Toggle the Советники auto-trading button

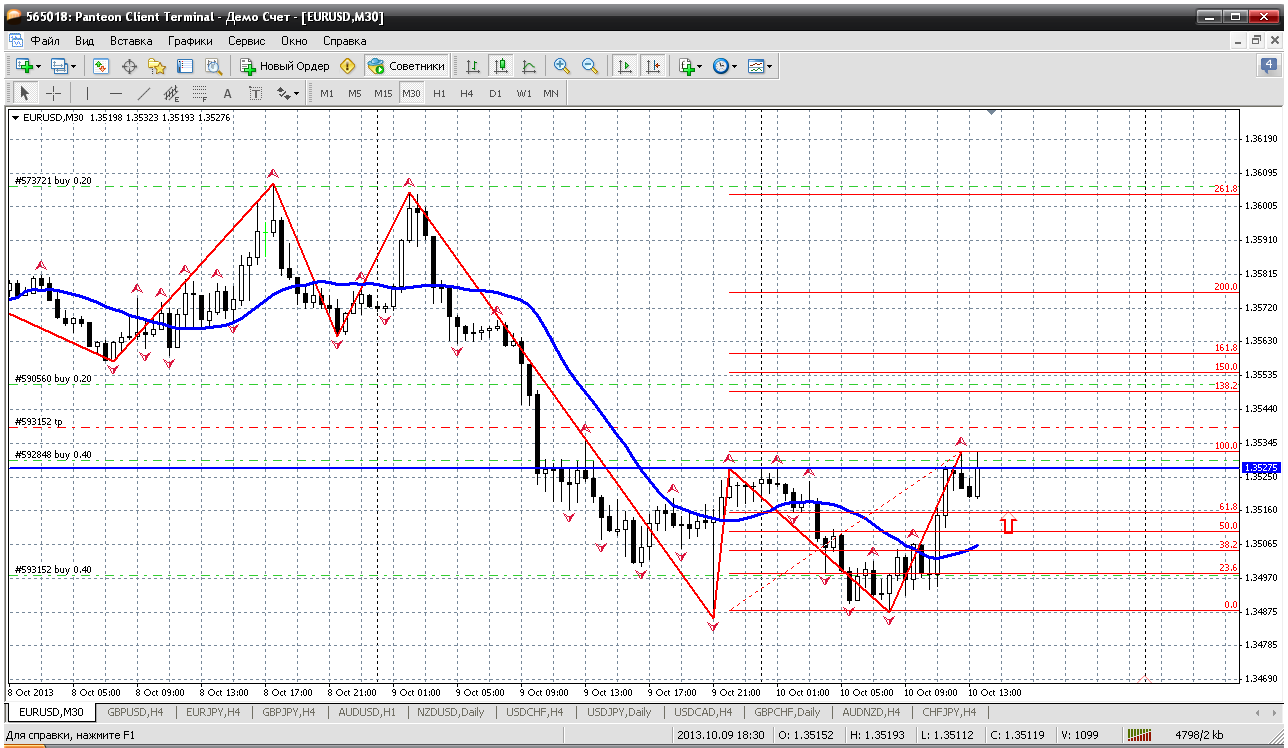coord(406,66)
